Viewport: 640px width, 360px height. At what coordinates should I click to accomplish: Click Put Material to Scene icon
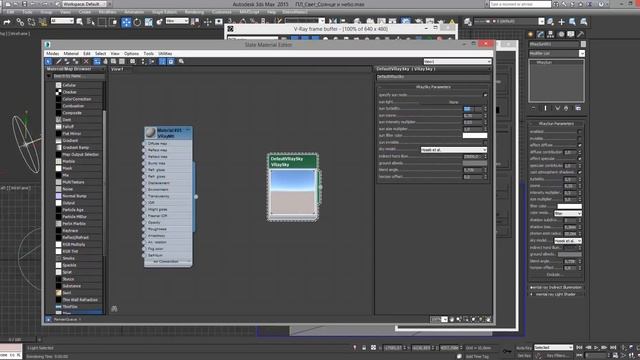[x=67, y=62]
